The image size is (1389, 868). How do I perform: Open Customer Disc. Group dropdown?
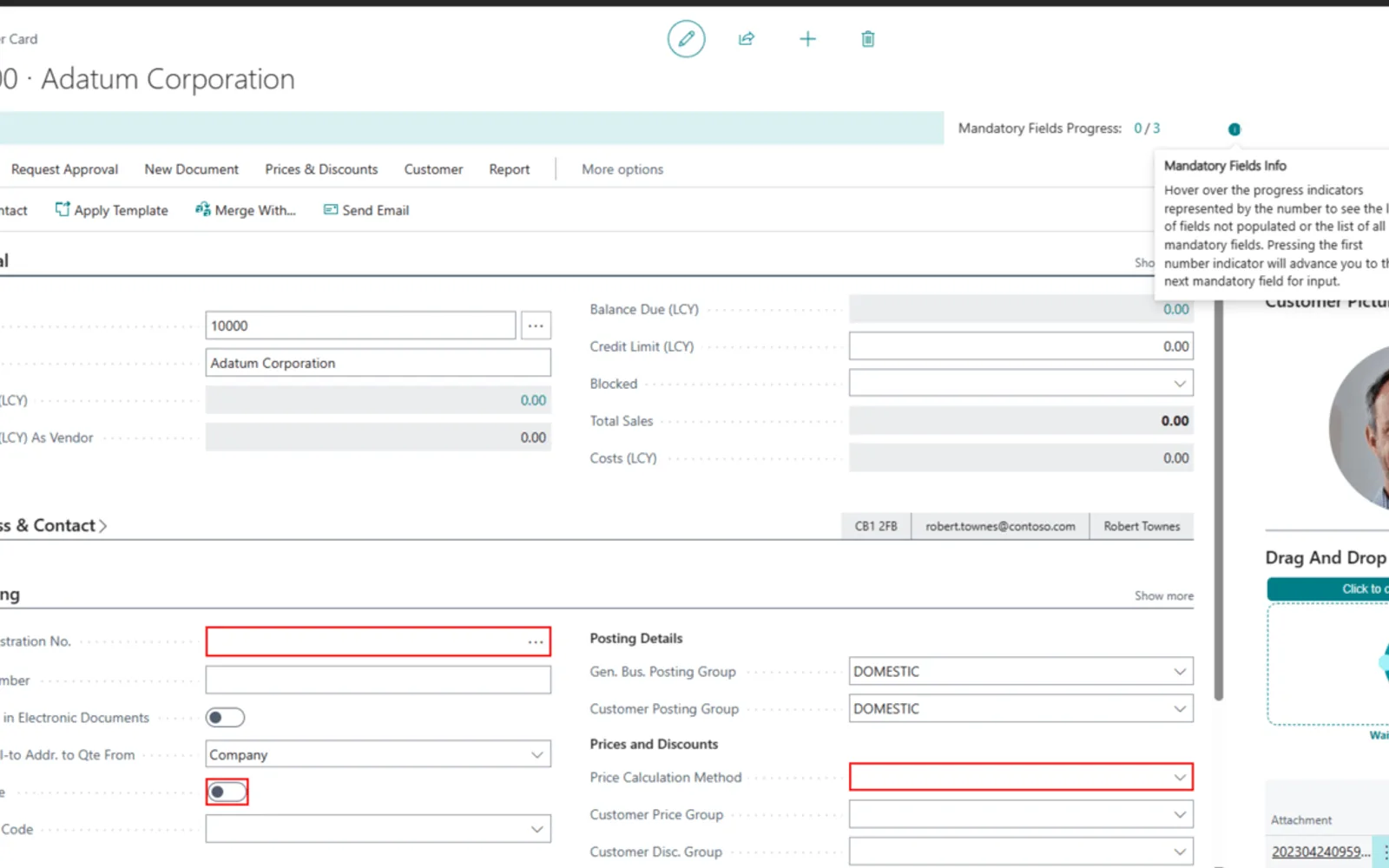[1180, 852]
